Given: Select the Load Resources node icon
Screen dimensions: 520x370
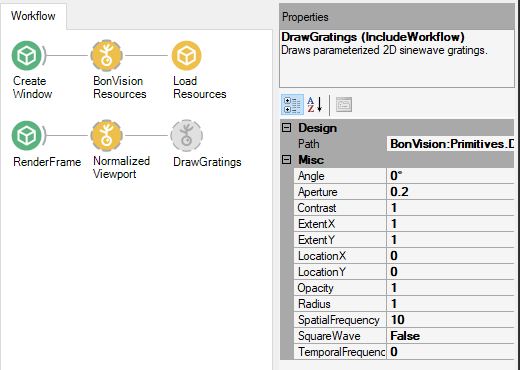Looking at the screenshot, I should [187, 56].
